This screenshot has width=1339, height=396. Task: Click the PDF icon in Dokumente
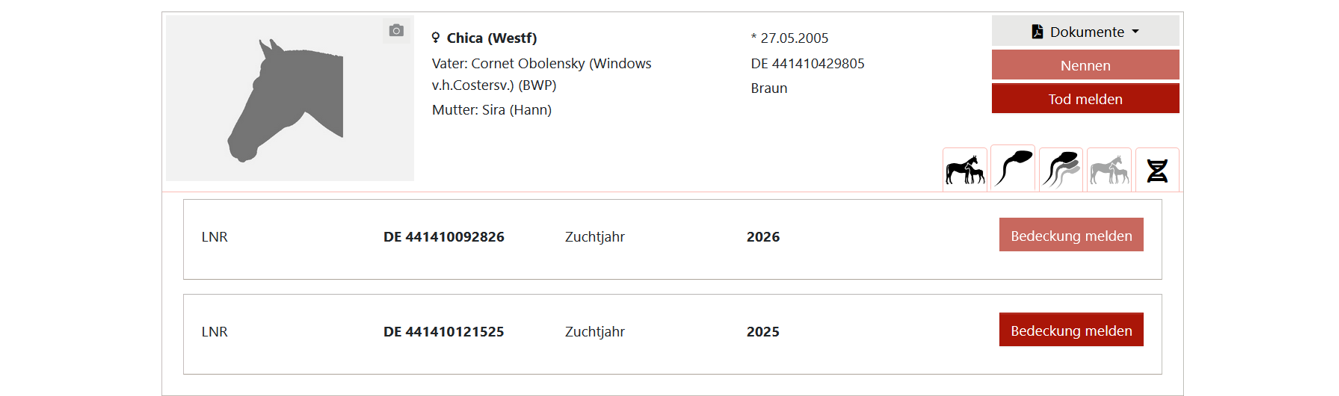[1038, 32]
